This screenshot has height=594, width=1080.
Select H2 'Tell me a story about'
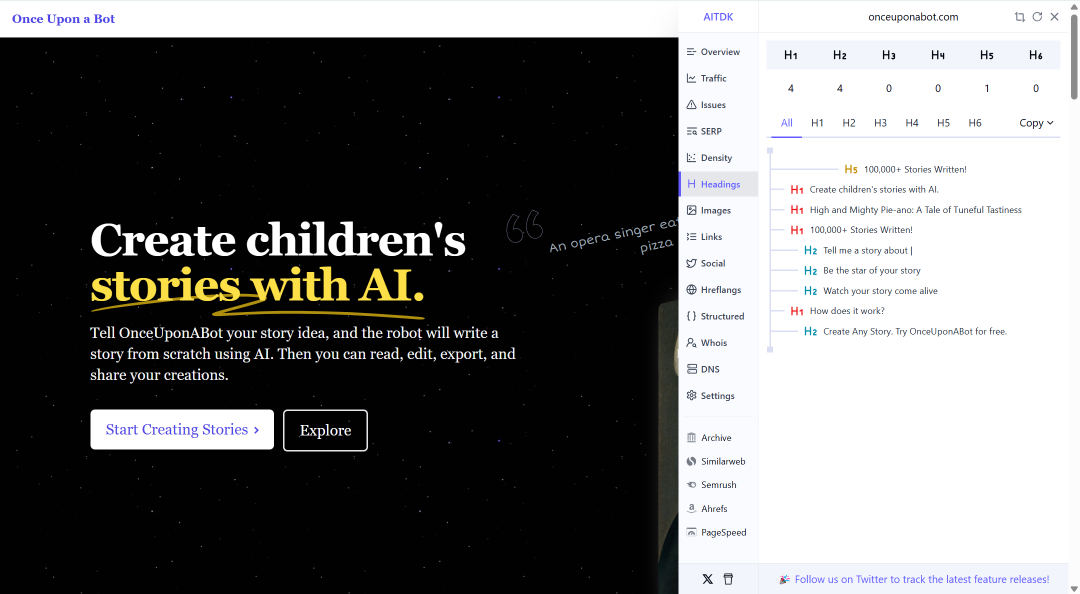858,250
